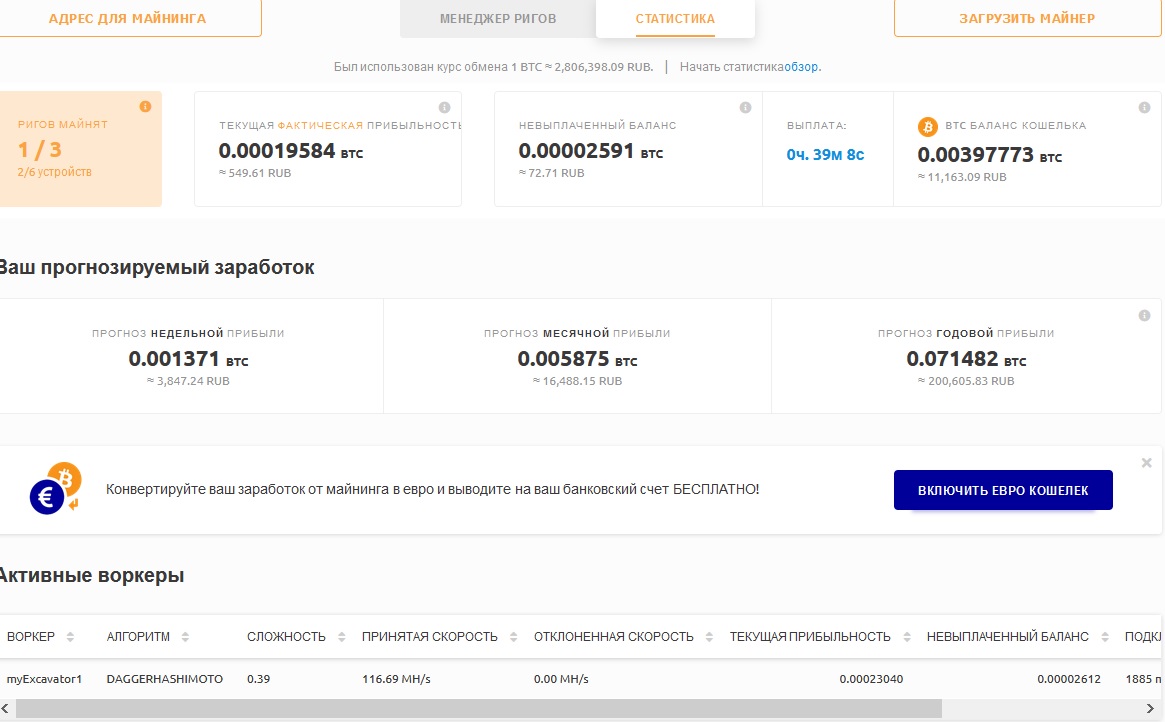Sort by АЛГОРИТМ column

185,637
